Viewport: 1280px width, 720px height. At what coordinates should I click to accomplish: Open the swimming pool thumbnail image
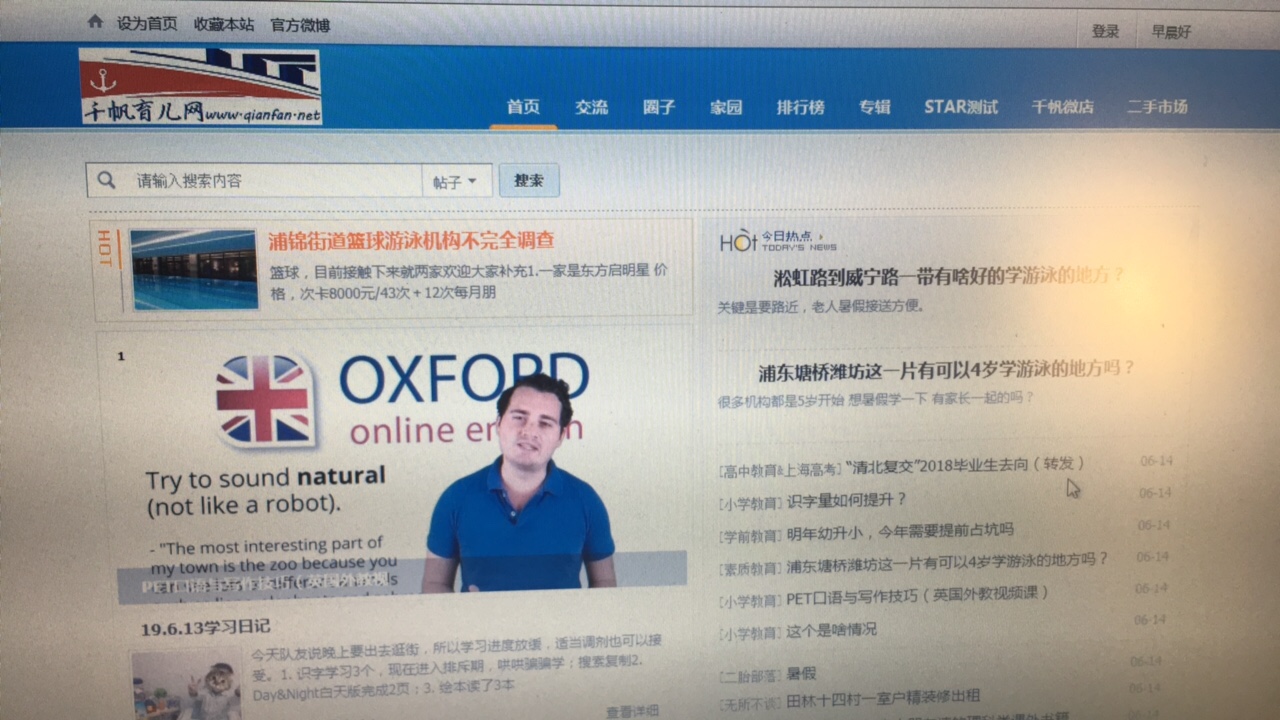(x=193, y=269)
